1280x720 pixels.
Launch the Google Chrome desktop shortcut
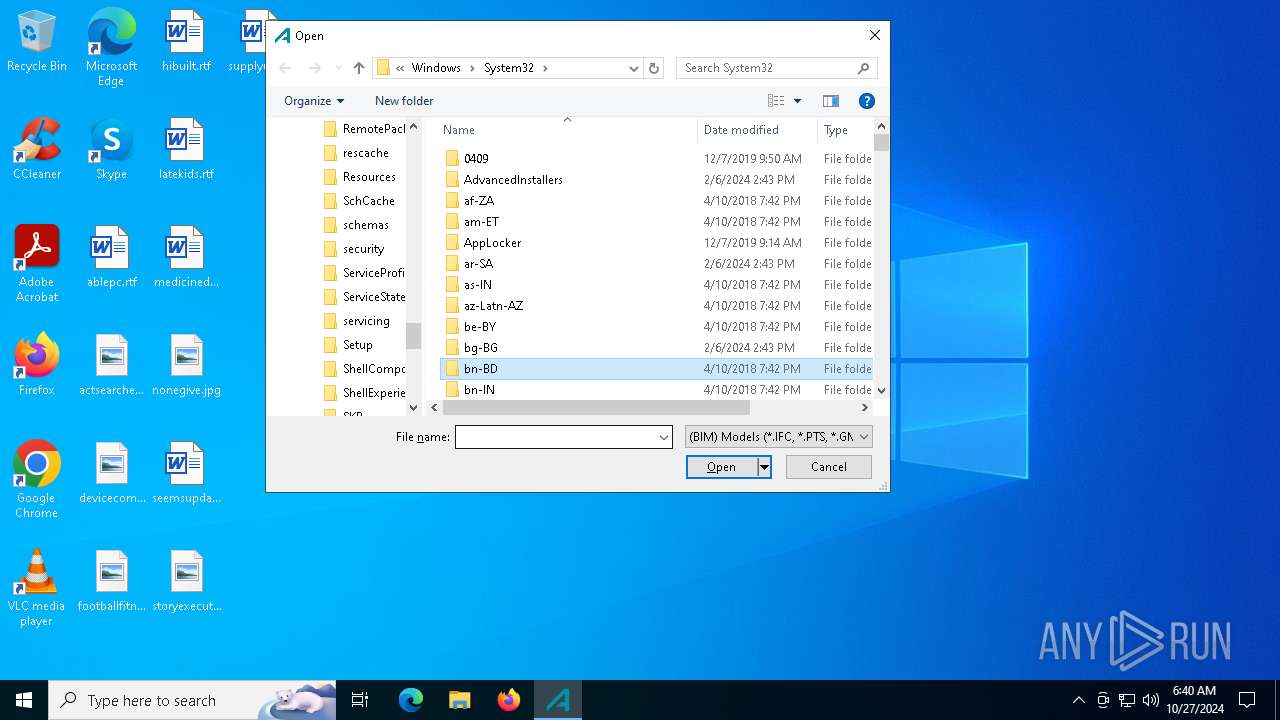click(x=37, y=481)
